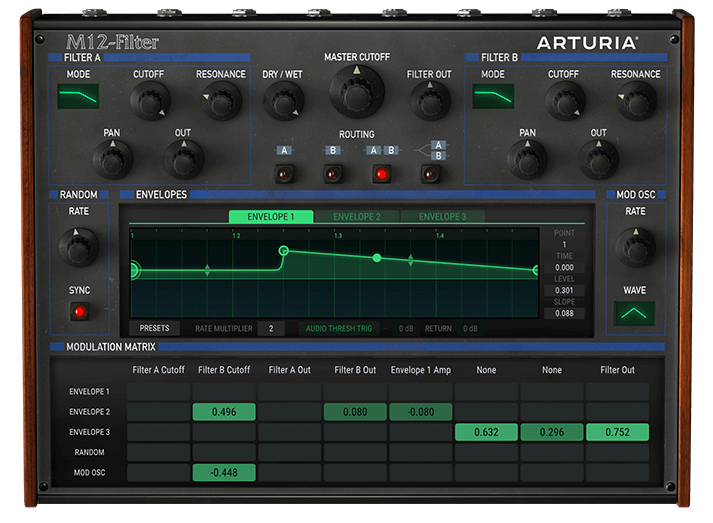Click the Master Cutoff knob

356,92
